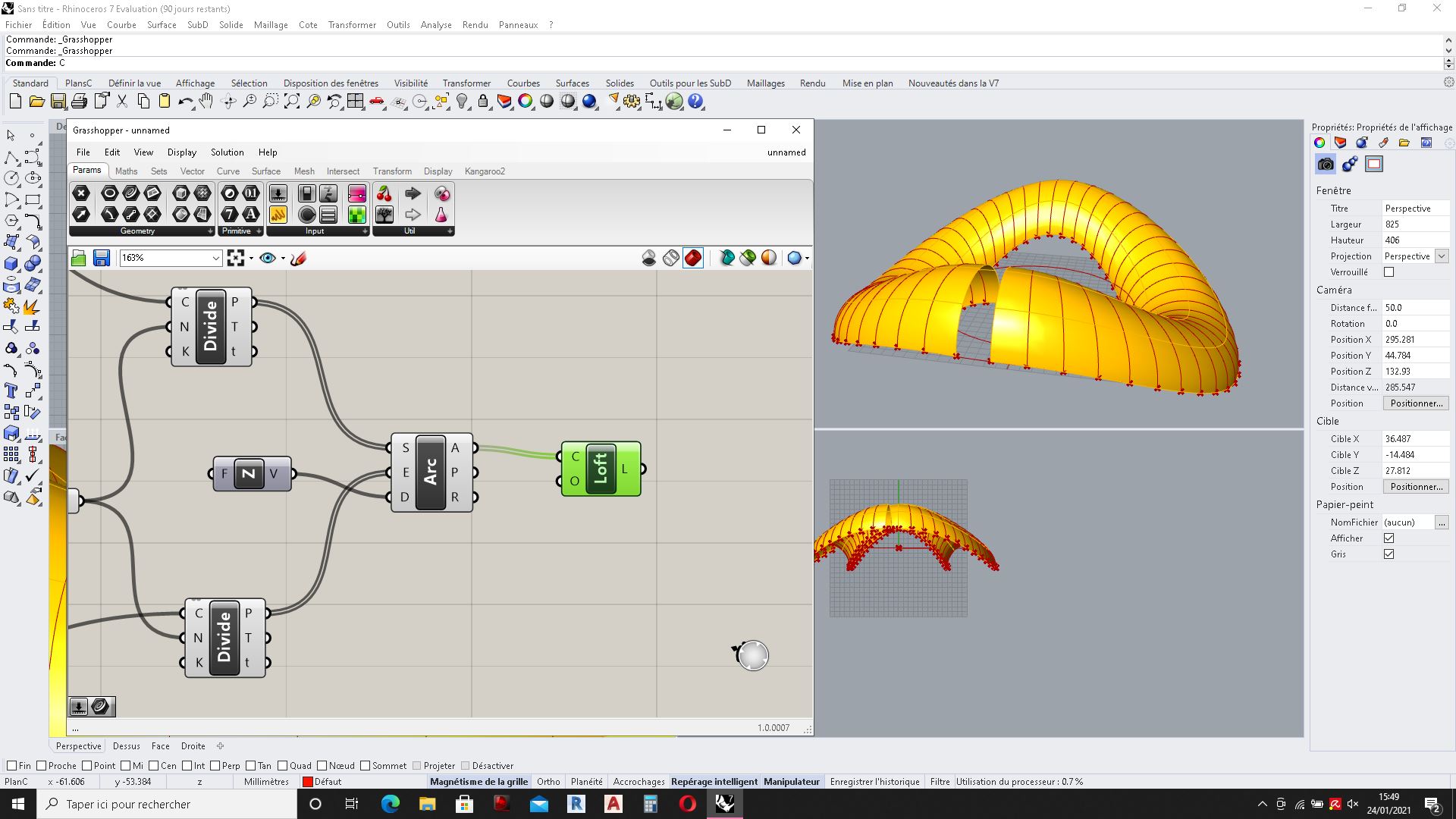1456x819 pixels.
Task: Click the Do not draw preview geometry icon
Action: tap(649, 259)
